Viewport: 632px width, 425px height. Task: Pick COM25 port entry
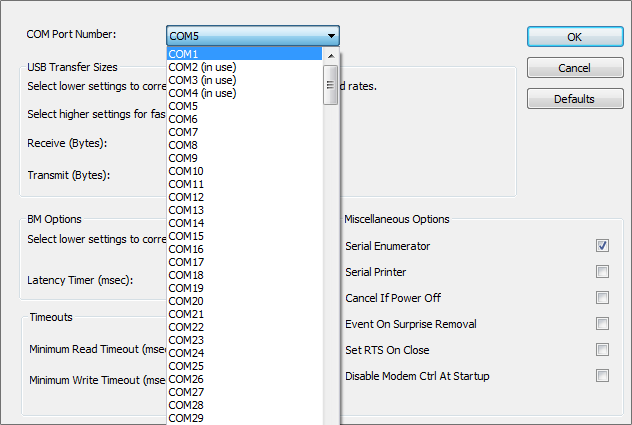click(x=245, y=366)
